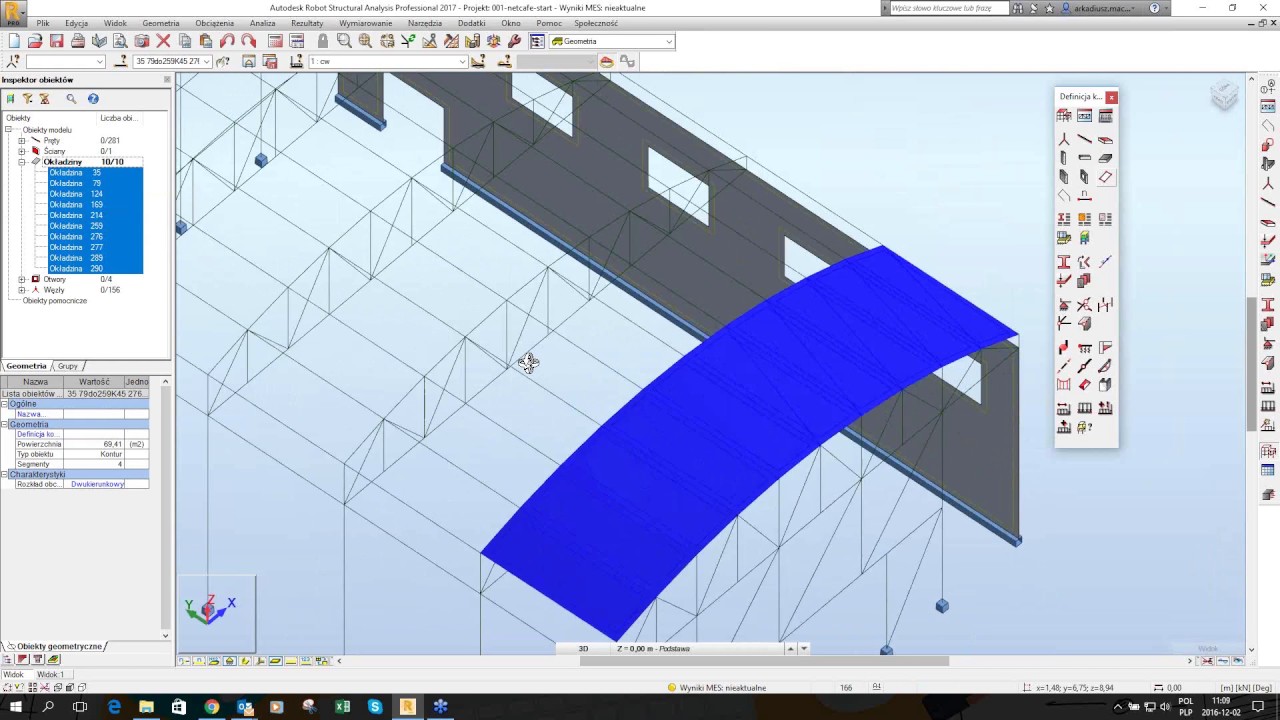The width and height of the screenshot is (1280, 720).
Task: Click the I-section profile icon in Definicja panel
Action: [1064, 262]
